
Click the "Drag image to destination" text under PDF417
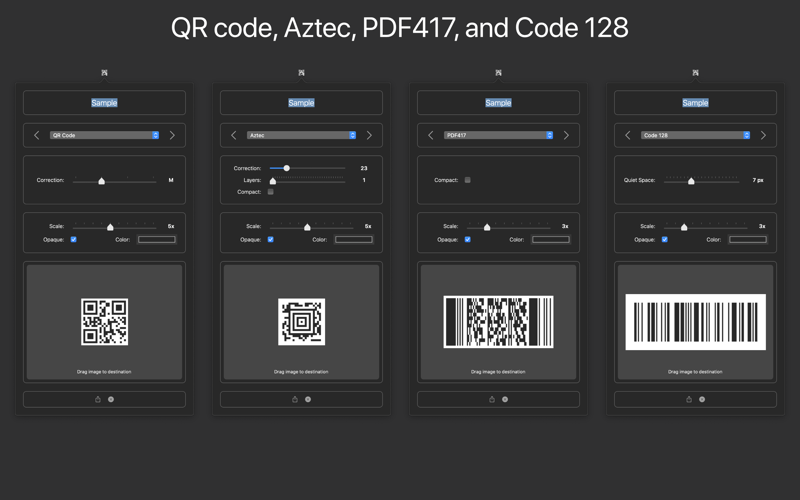[x=498, y=372]
